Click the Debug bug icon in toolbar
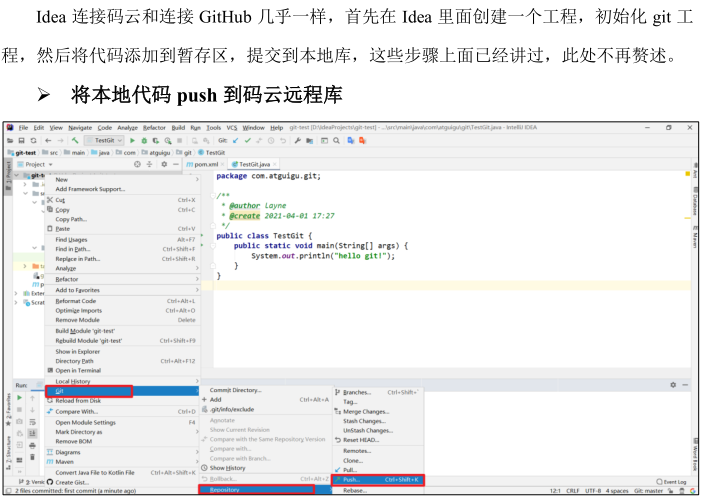Image resolution: width=702 pixels, height=499 pixels. coord(144,141)
